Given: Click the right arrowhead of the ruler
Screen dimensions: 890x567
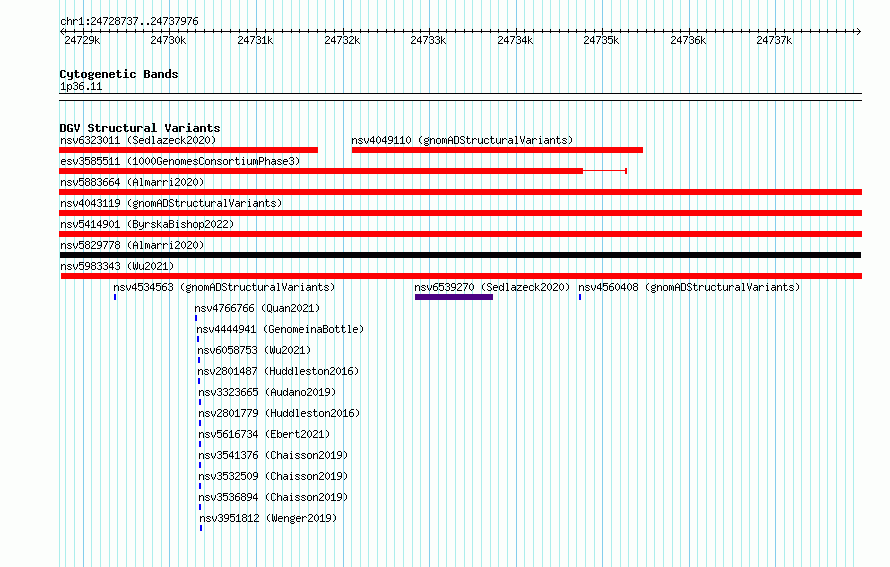Looking at the screenshot, I should [x=858, y=31].
